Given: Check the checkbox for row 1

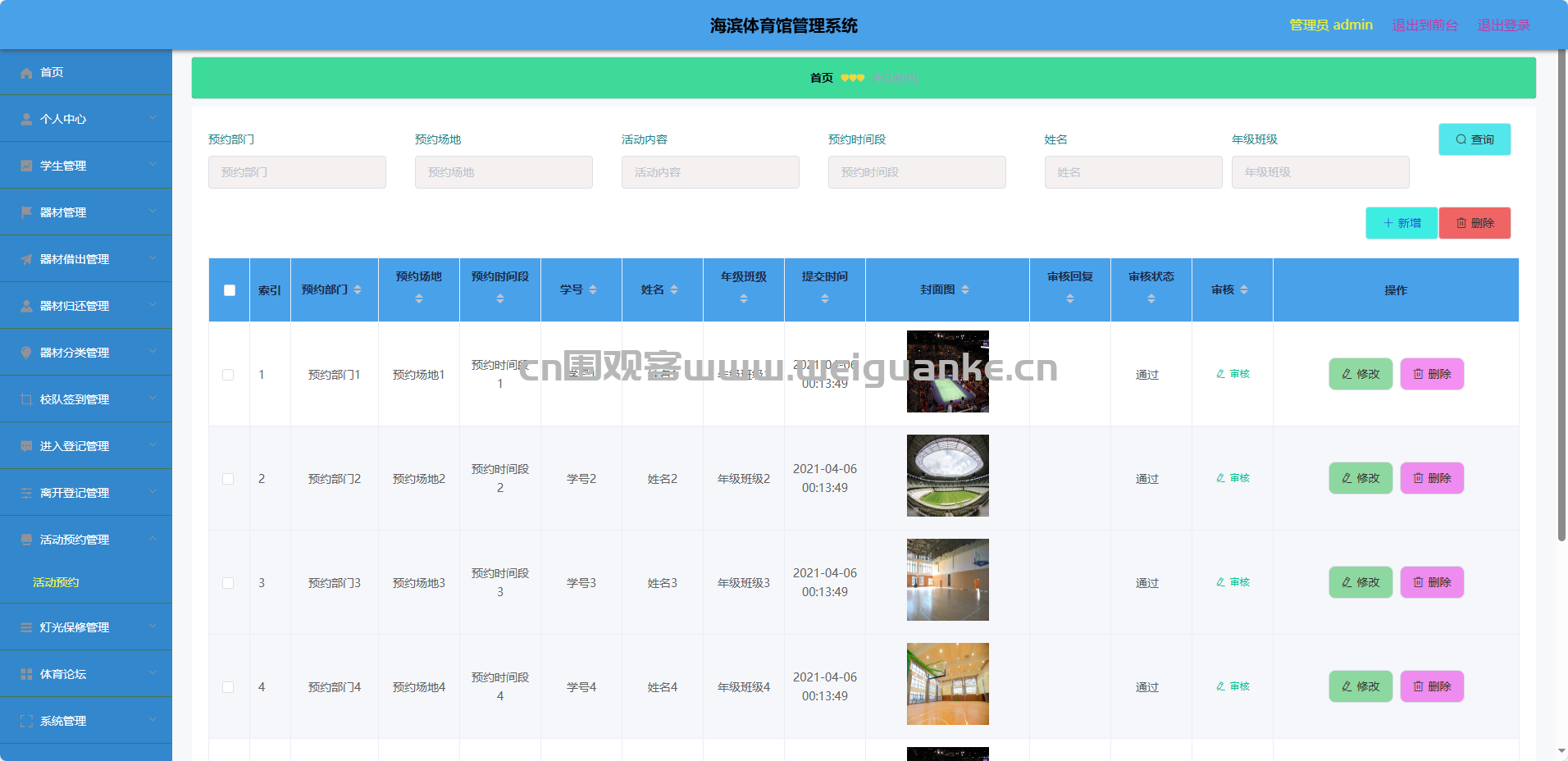Looking at the screenshot, I should pyautogui.click(x=228, y=375).
